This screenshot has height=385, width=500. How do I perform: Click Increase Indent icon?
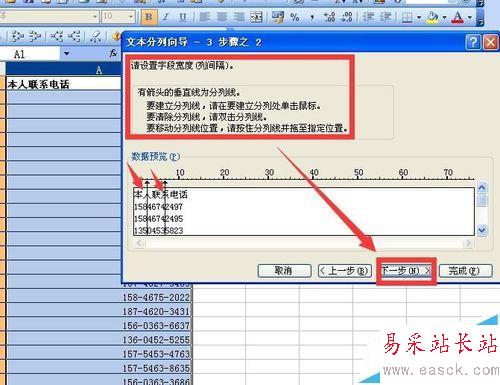386,17
